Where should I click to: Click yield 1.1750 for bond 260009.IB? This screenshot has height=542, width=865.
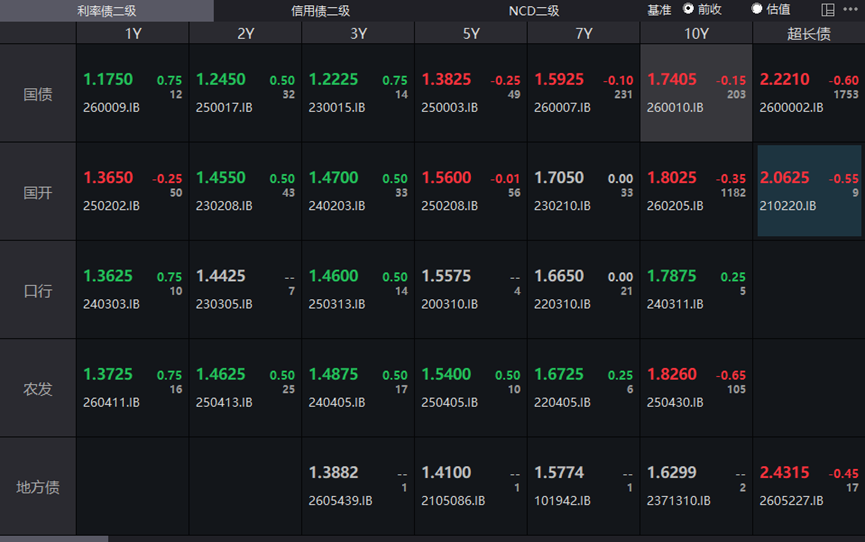108,79
